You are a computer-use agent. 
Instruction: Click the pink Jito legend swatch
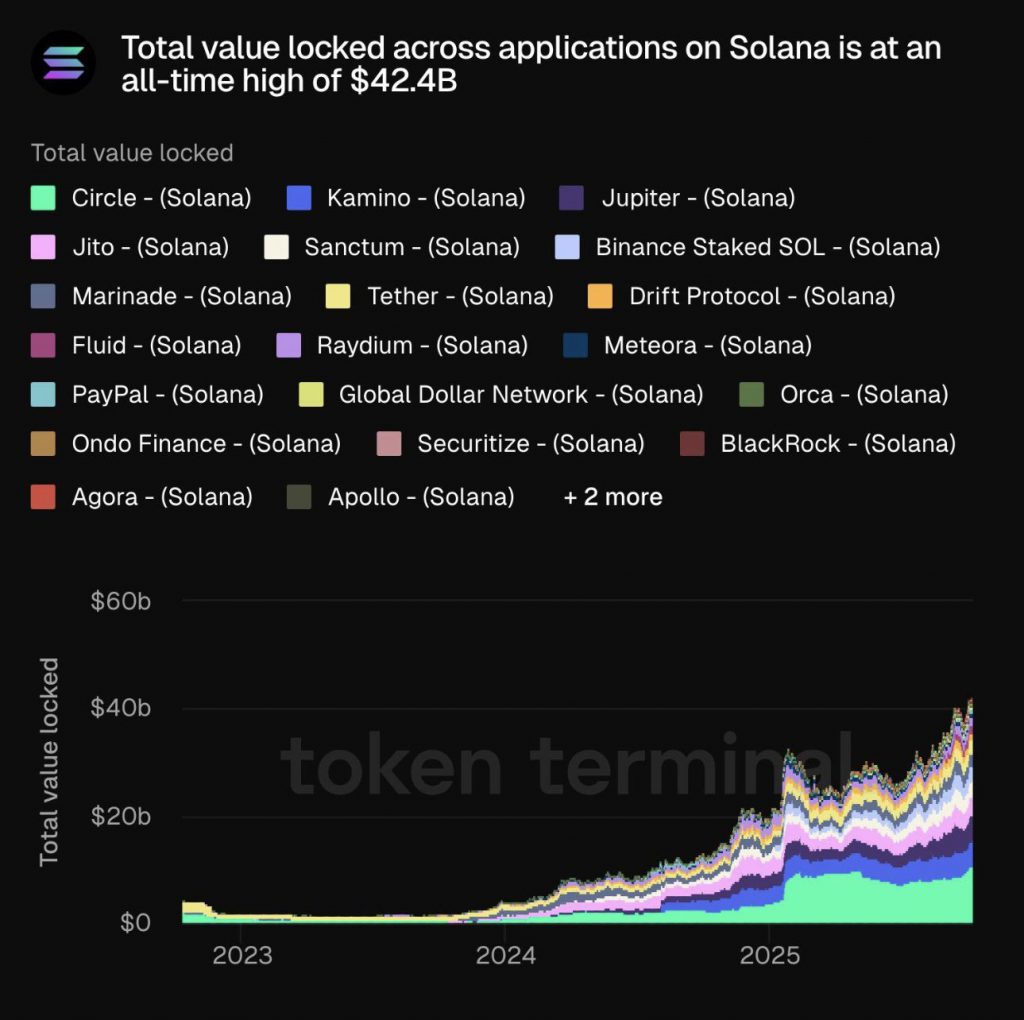coord(43,247)
